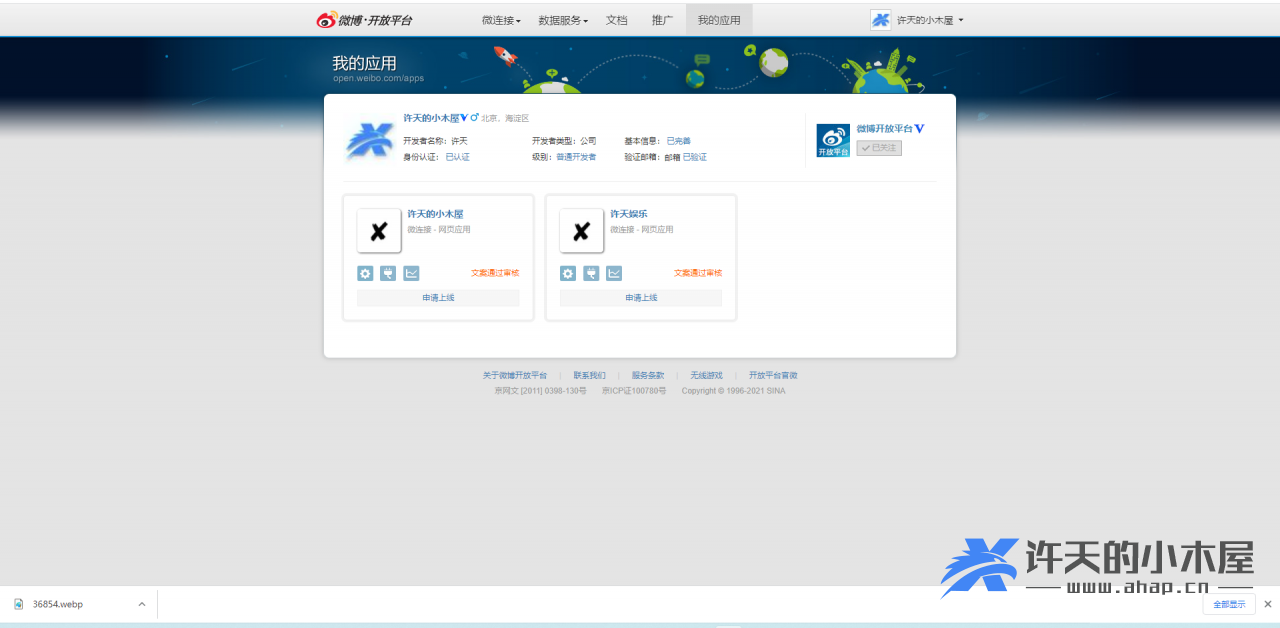This screenshot has width=1280, height=628.
Task: View statistics chart icon for 许天的小木屋 app
Action: [411, 273]
